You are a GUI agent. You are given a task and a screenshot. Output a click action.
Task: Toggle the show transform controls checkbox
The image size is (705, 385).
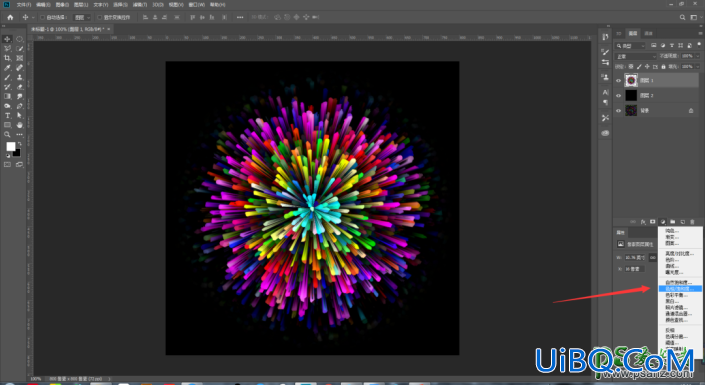click(99, 18)
